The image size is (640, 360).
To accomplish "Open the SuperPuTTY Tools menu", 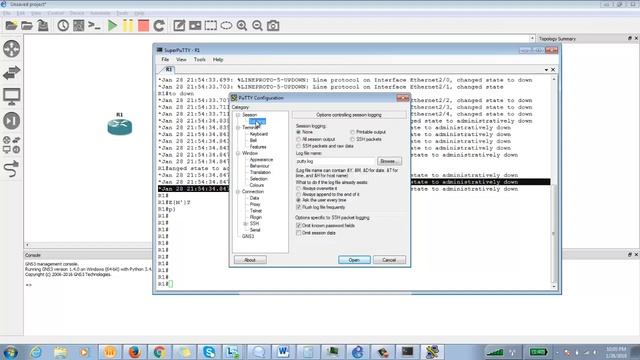I will 200,60.
